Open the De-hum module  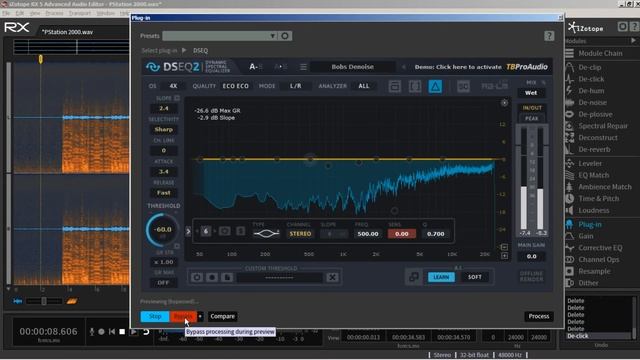[x=591, y=91]
